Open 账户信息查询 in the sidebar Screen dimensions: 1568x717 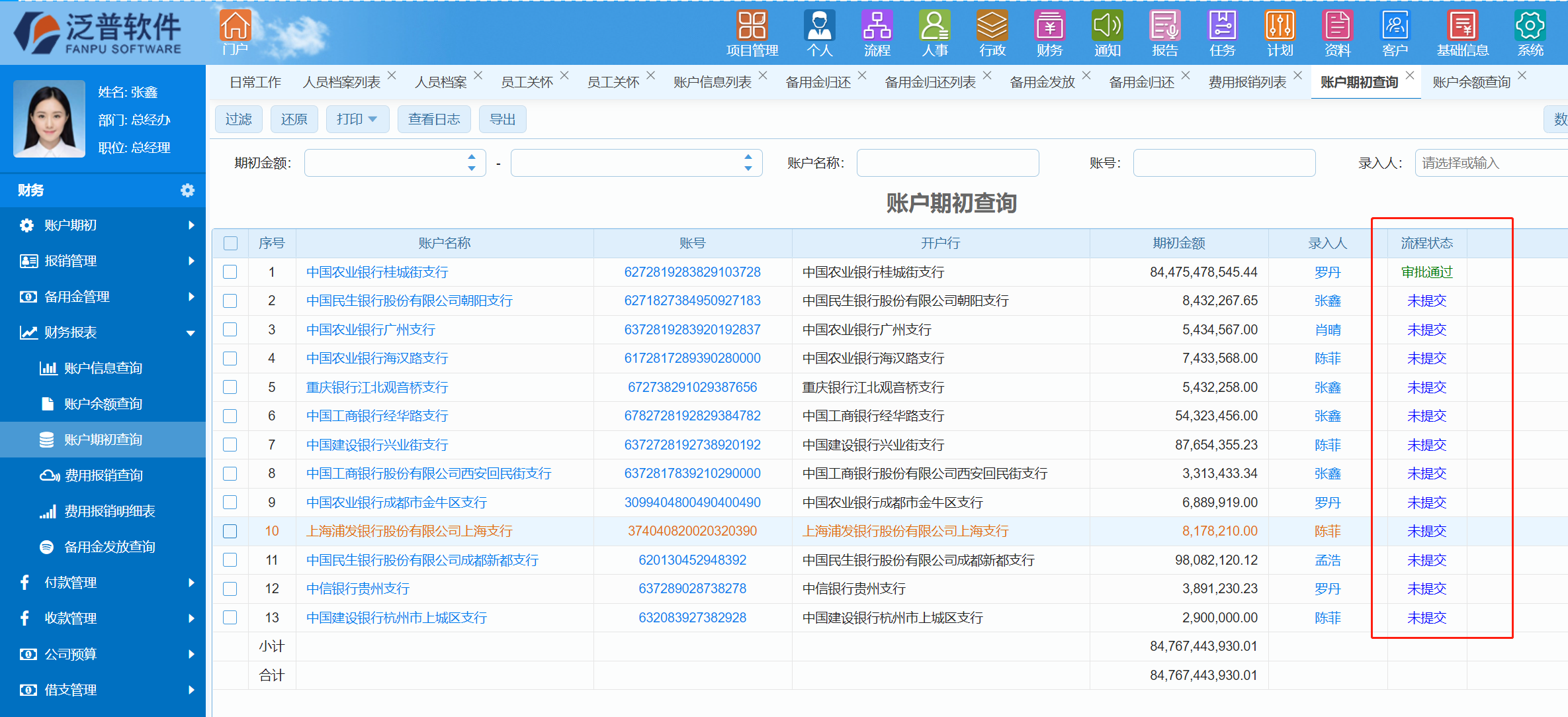(103, 368)
